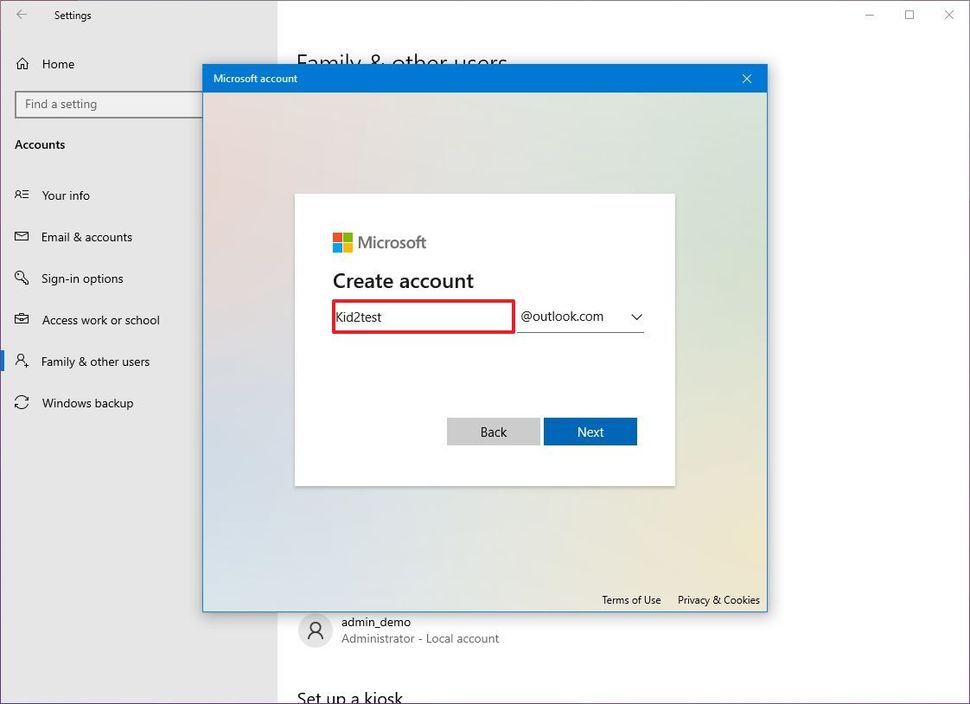The width and height of the screenshot is (970, 704).
Task: Click the Your info person icon
Action: pos(22,195)
